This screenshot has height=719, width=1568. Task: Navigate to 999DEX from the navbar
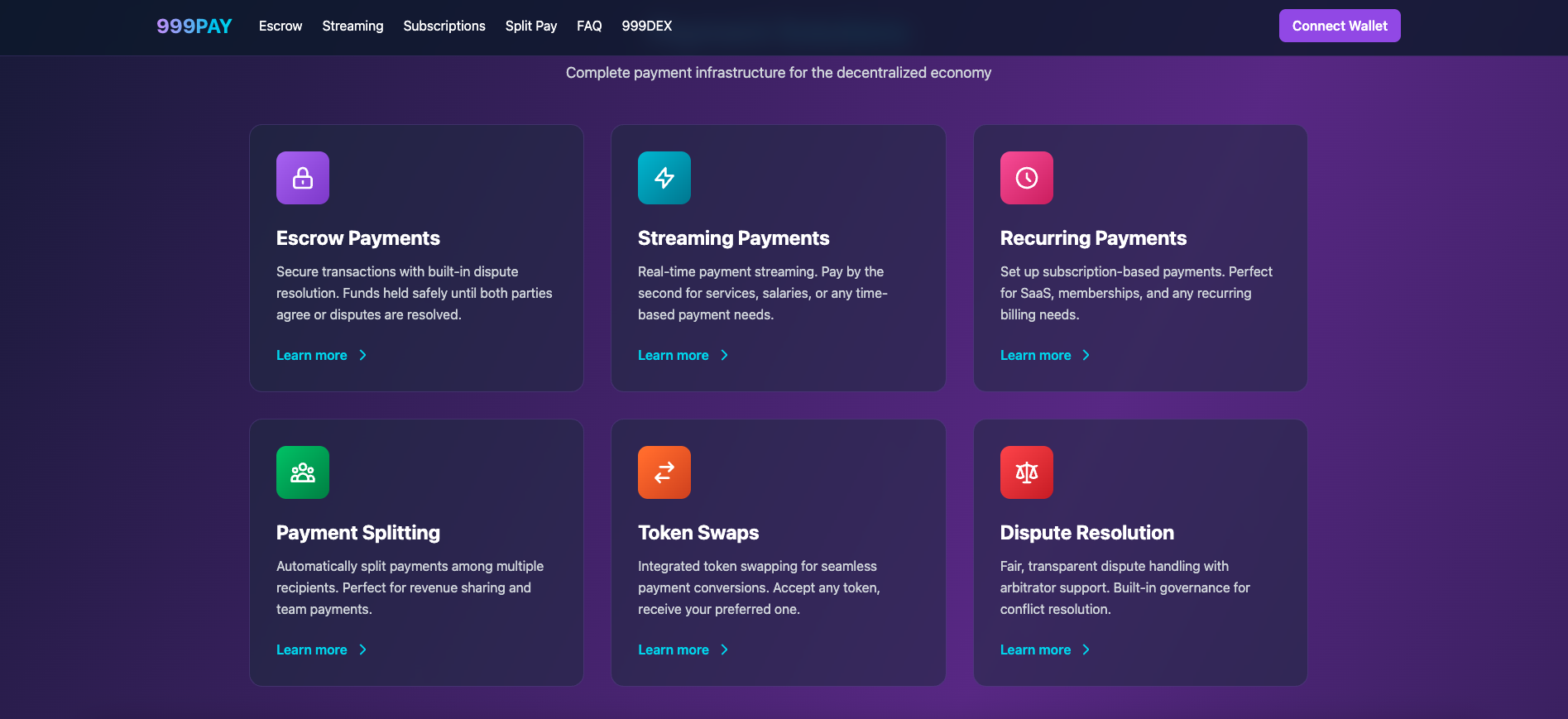(x=647, y=26)
